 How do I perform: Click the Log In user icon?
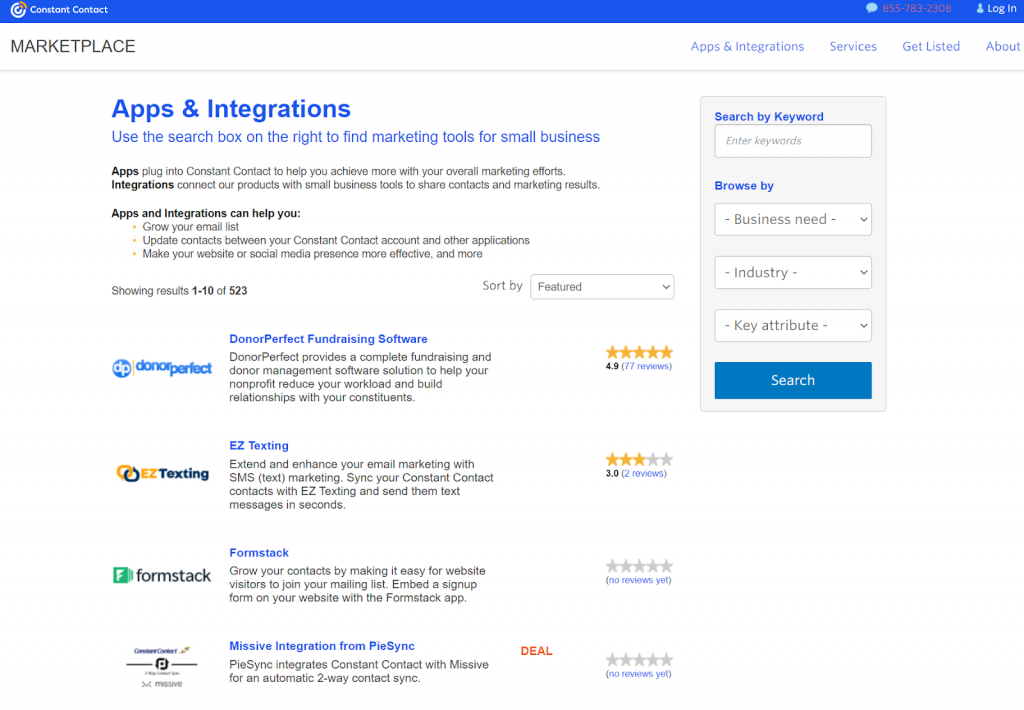(x=980, y=8)
